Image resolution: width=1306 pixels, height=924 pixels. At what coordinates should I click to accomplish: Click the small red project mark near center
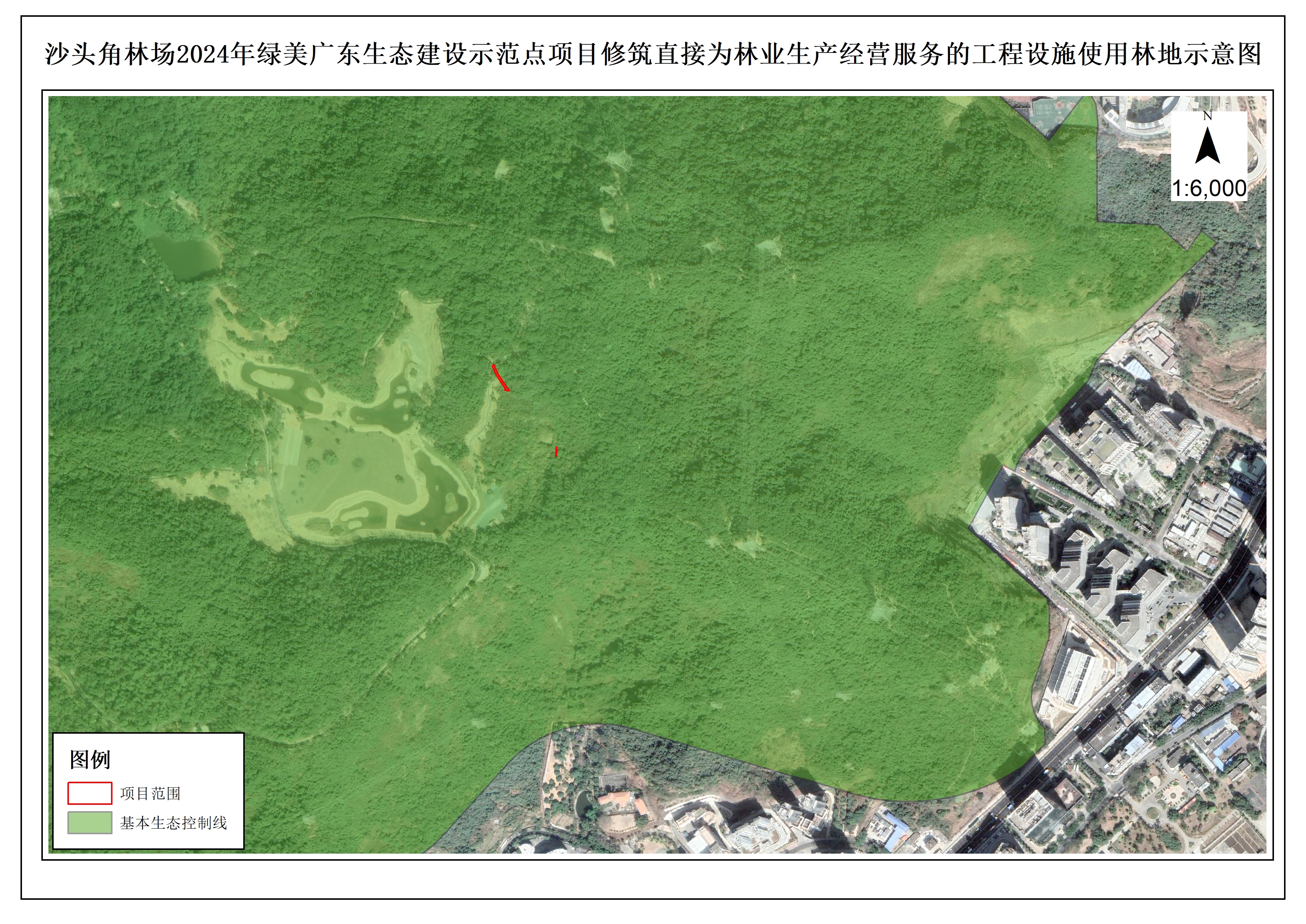[556, 452]
